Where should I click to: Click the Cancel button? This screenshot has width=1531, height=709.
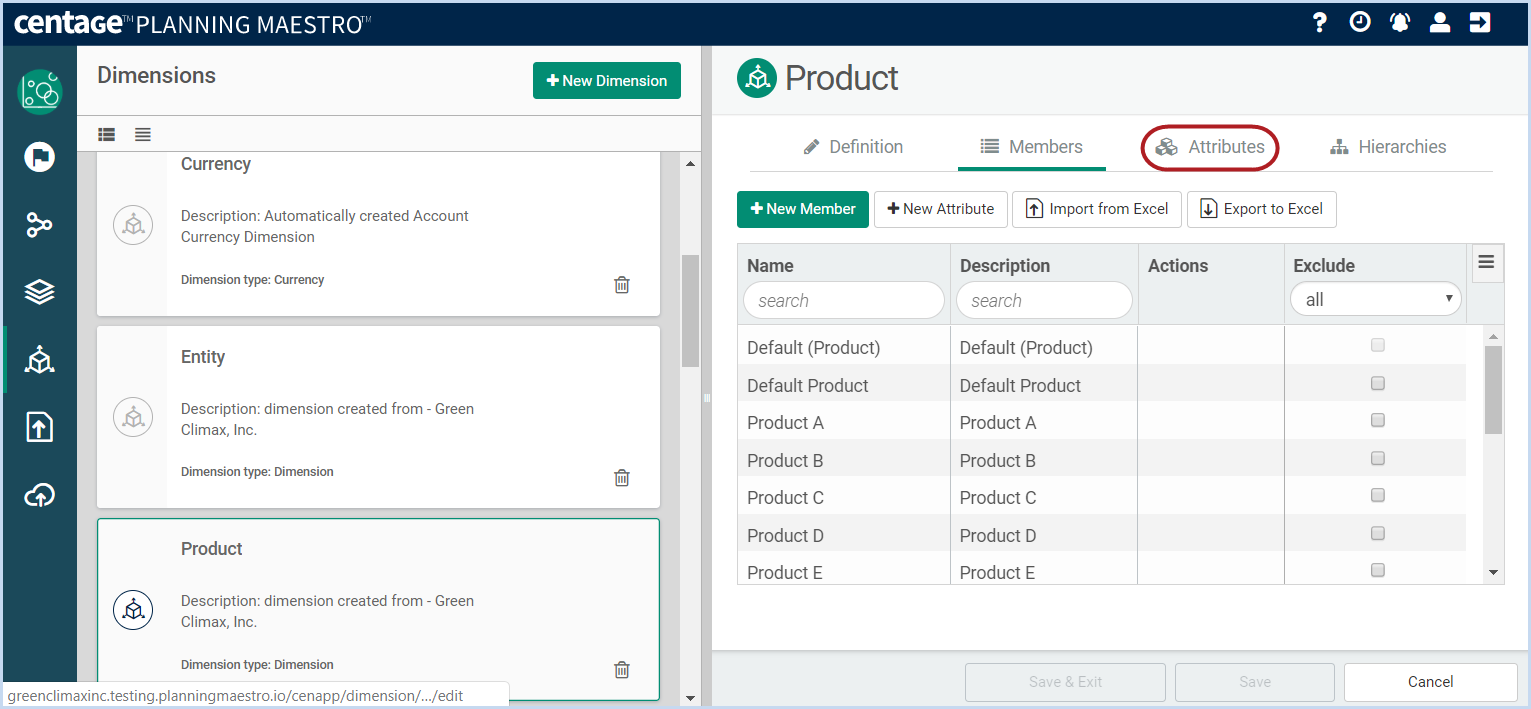coord(1431,682)
